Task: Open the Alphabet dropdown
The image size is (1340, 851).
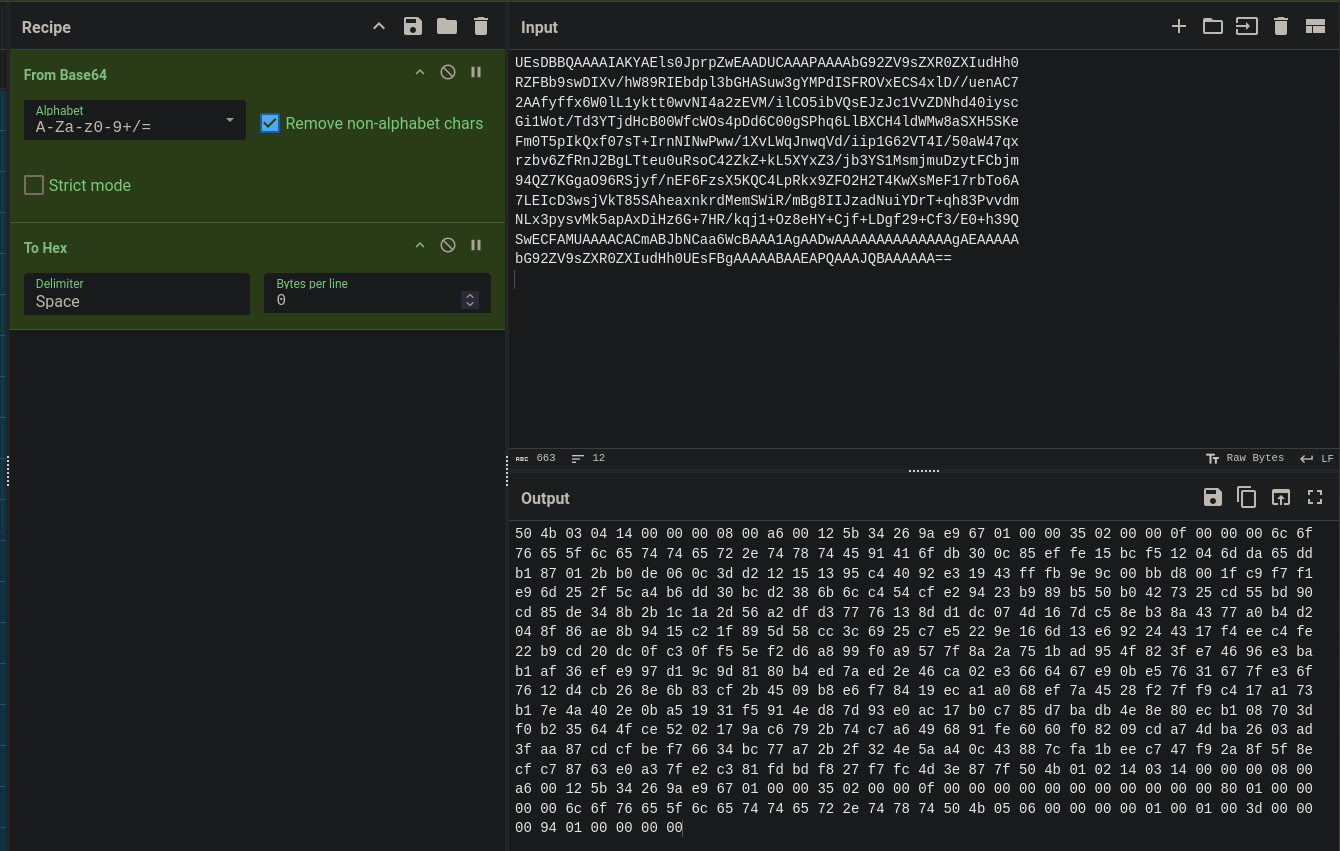Action: tap(135, 120)
